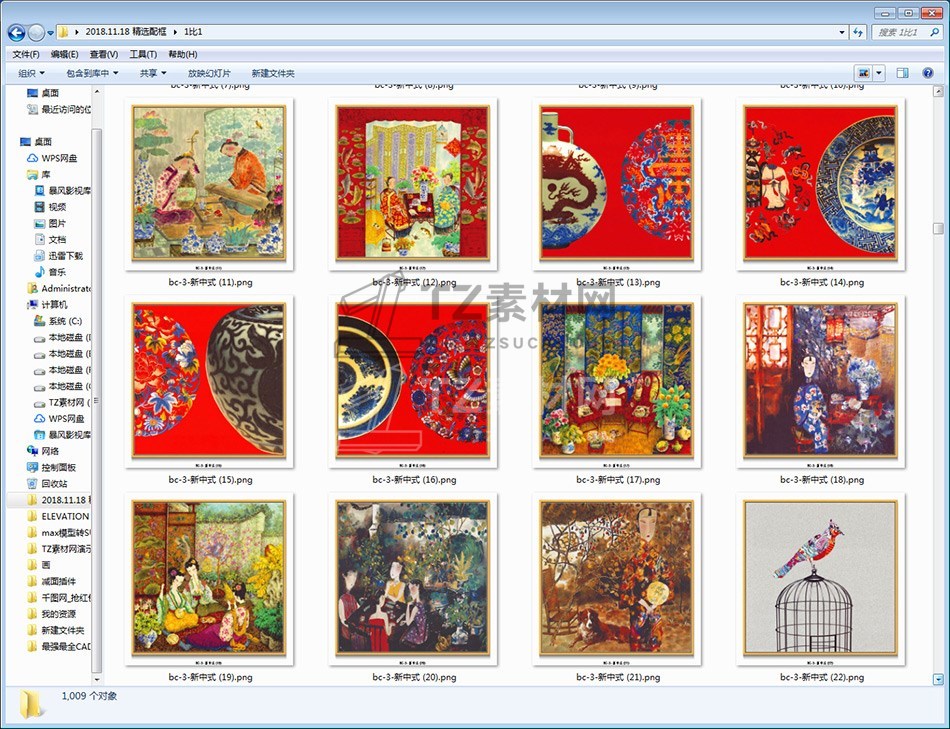Image resolution: width=950 pixels, height=729 pixels.
Task: Select Administrator user folder
Action: (x=59, y=288)
